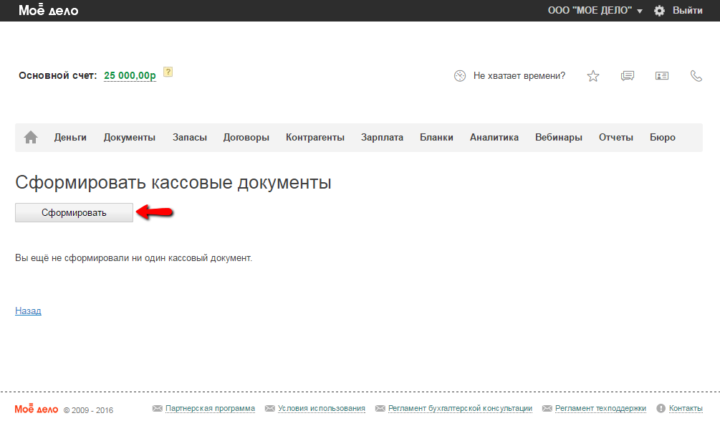Open the Регламент техподдержки footer link

[600, 408]
